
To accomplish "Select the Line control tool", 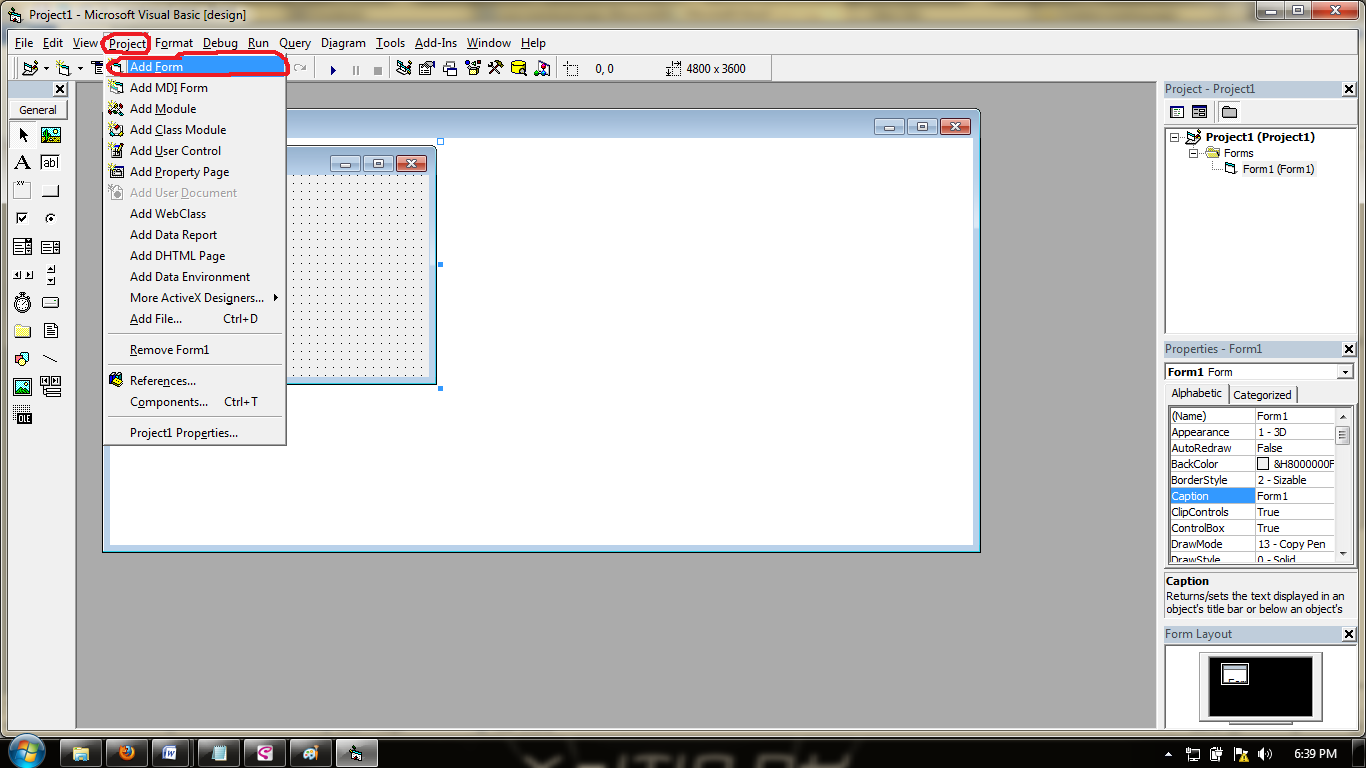I will (51, 359).
